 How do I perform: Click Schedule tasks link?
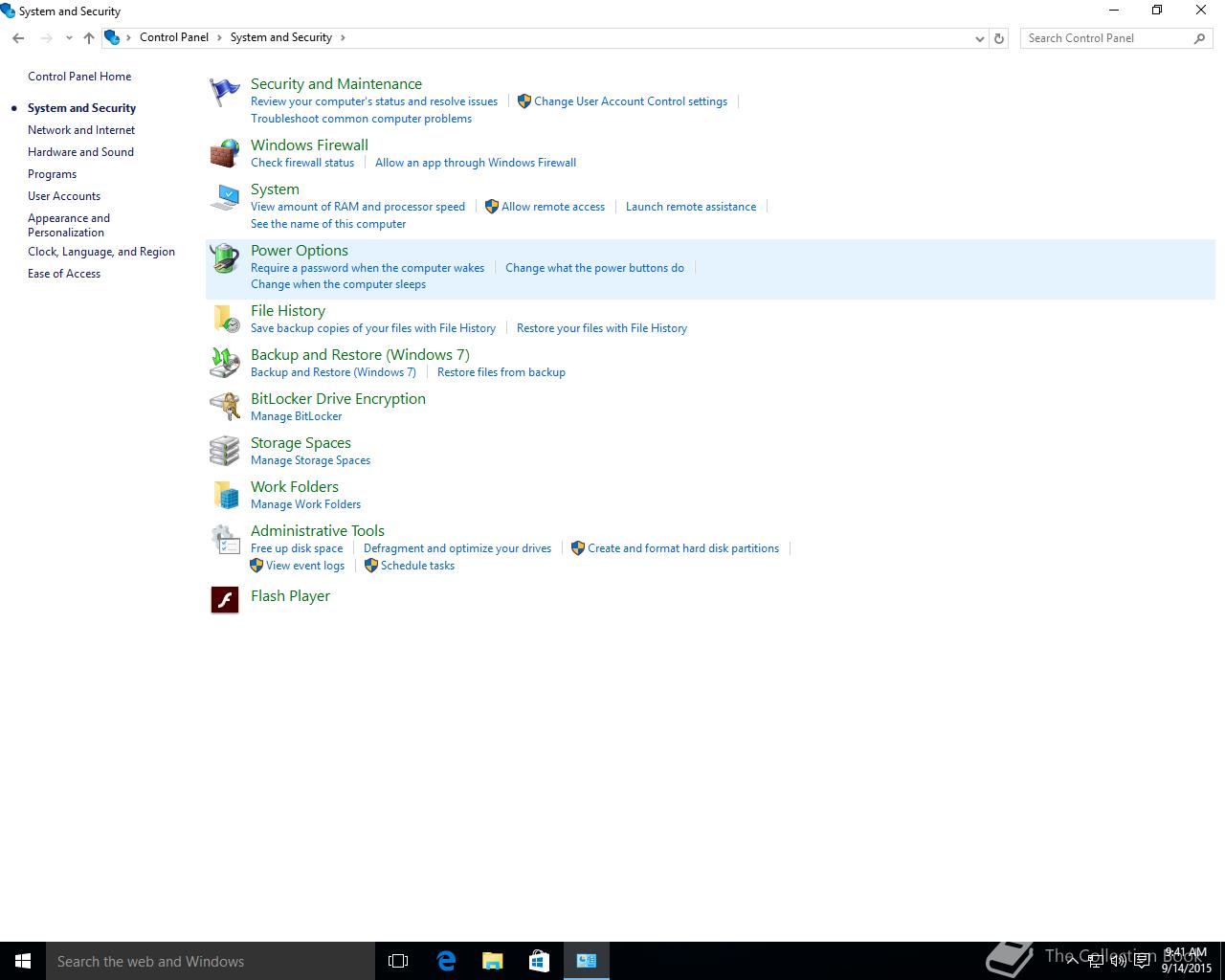click(417, 566)
